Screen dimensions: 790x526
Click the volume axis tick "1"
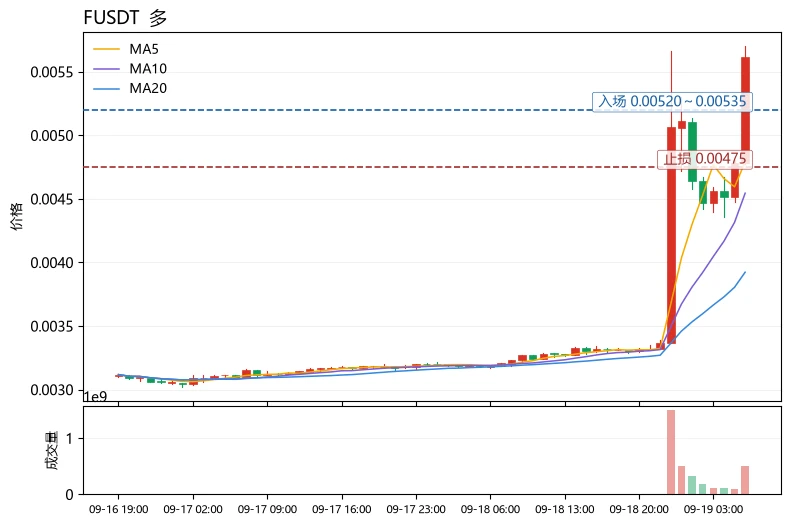tap(69, 438)
